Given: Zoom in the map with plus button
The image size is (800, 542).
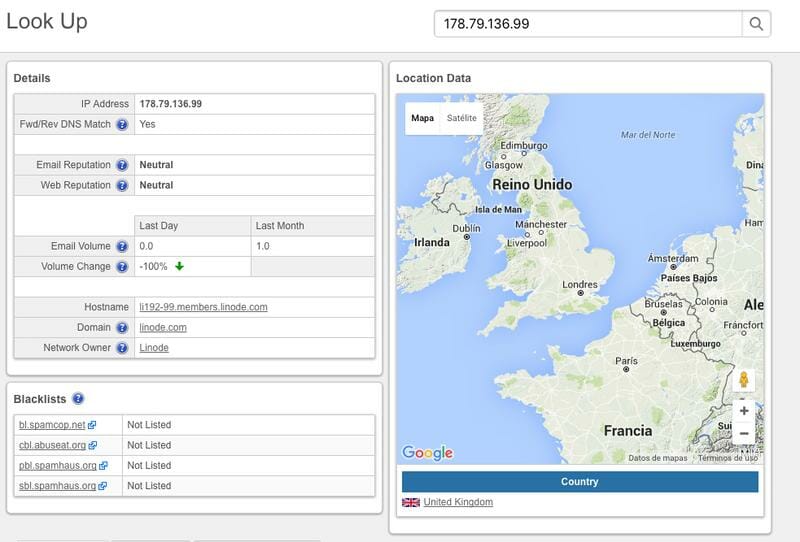Looking at the screenshot, I should coord(744,411).
